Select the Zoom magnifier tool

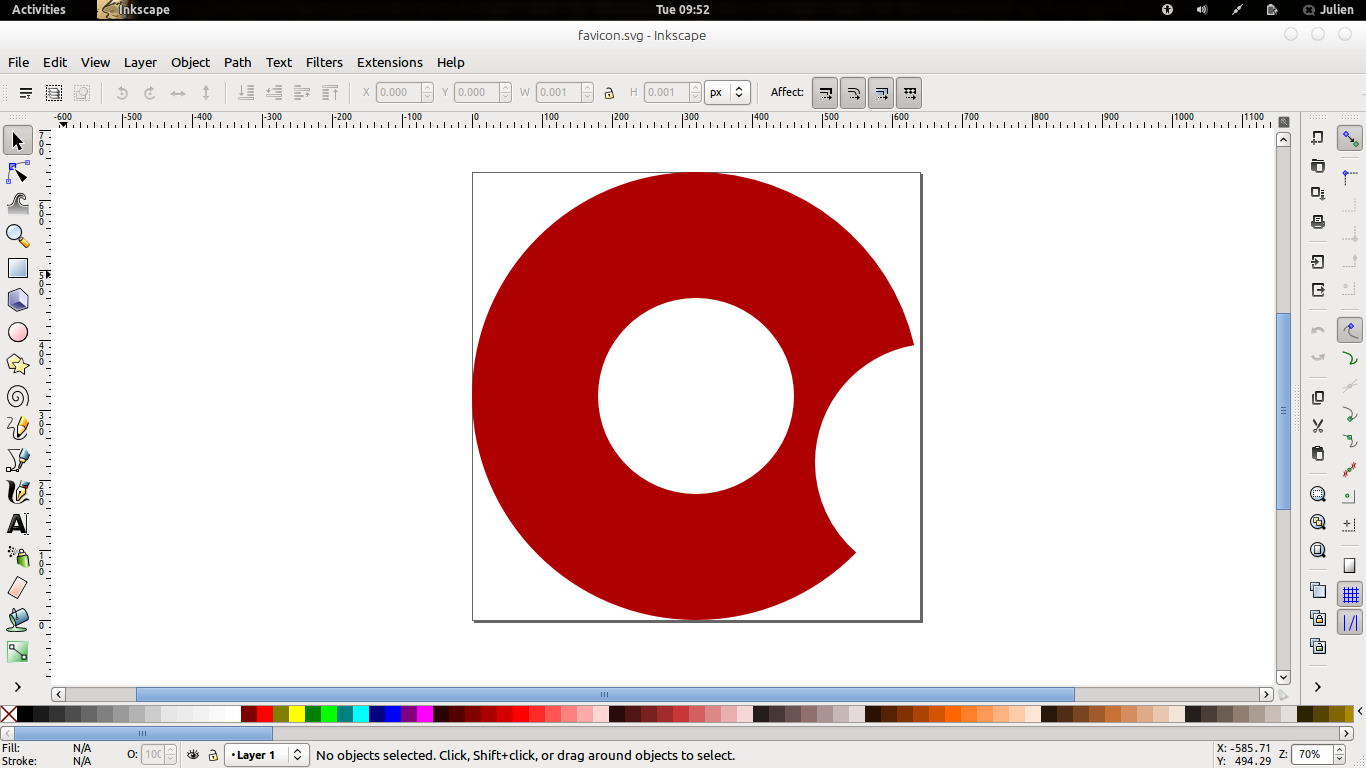click(17, 236)
